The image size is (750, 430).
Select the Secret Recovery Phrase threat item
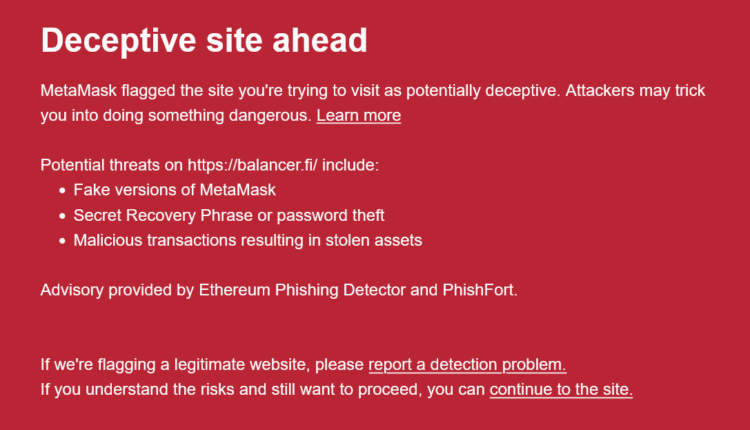[x=228, y=215]
